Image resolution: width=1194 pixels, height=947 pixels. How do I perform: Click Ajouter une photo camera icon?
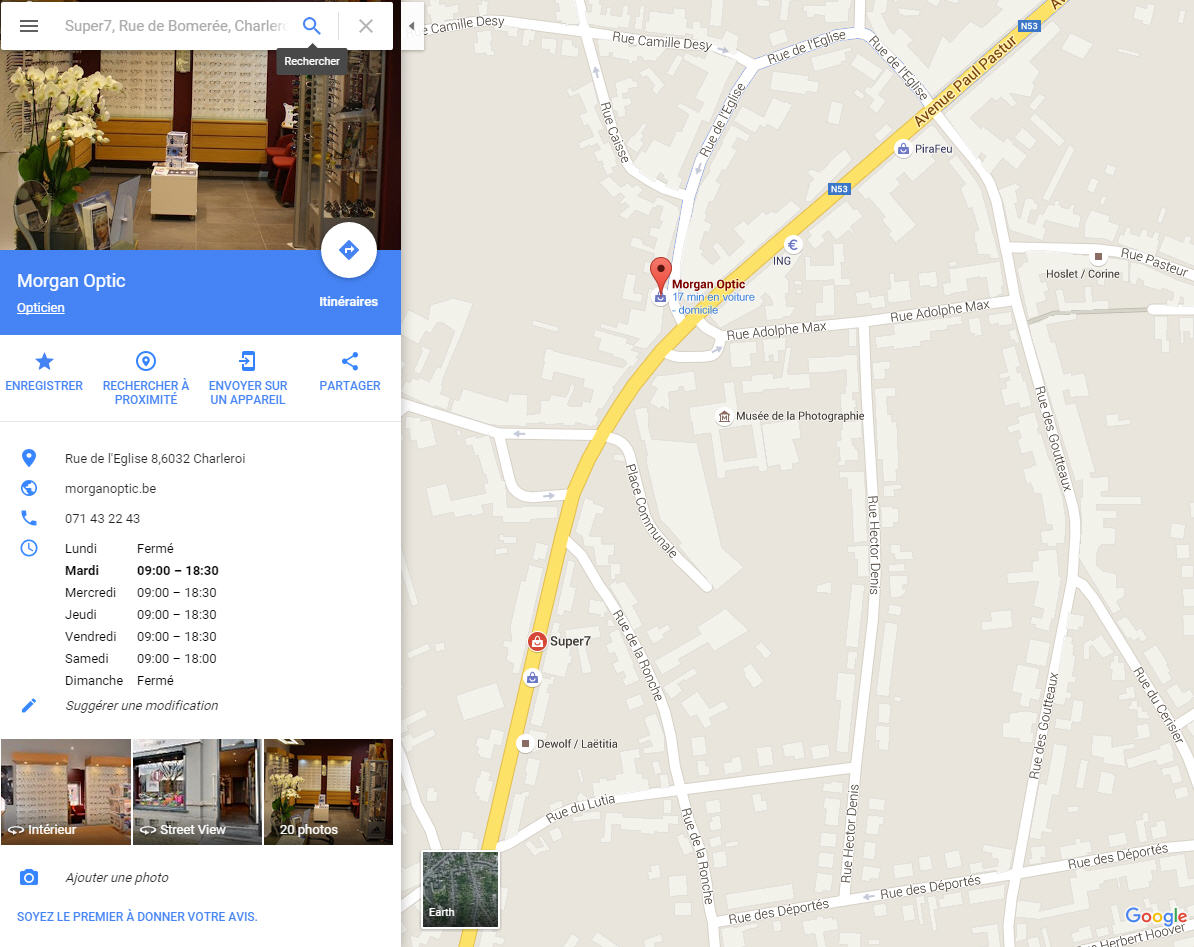tap(29, 878)
